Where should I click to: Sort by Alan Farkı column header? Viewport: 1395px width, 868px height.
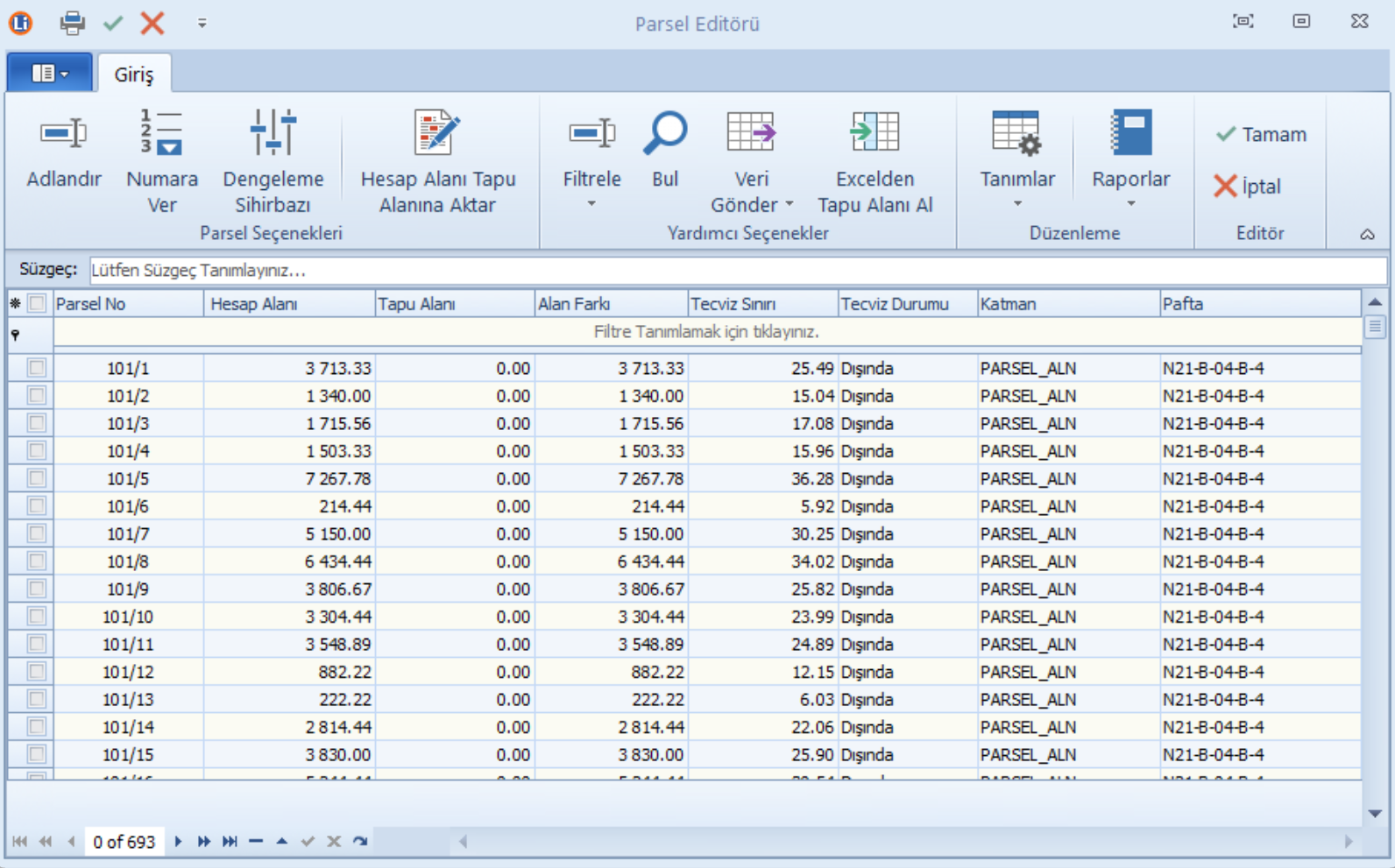(x=612, y=304)
